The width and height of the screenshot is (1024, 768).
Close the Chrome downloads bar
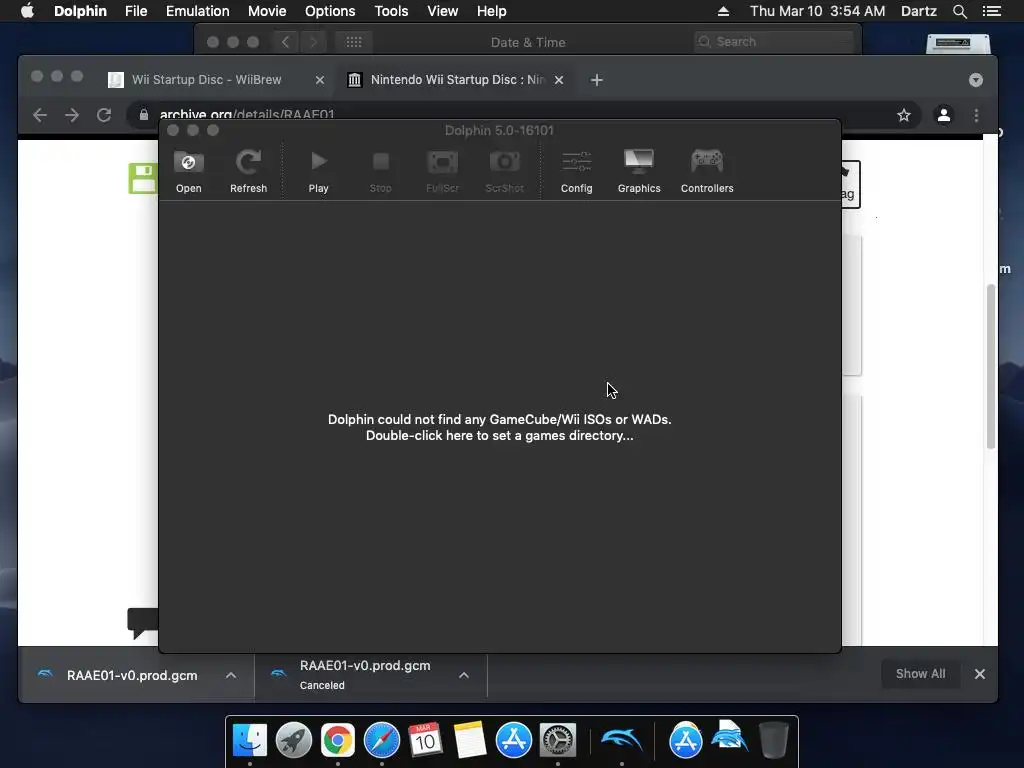980,674
